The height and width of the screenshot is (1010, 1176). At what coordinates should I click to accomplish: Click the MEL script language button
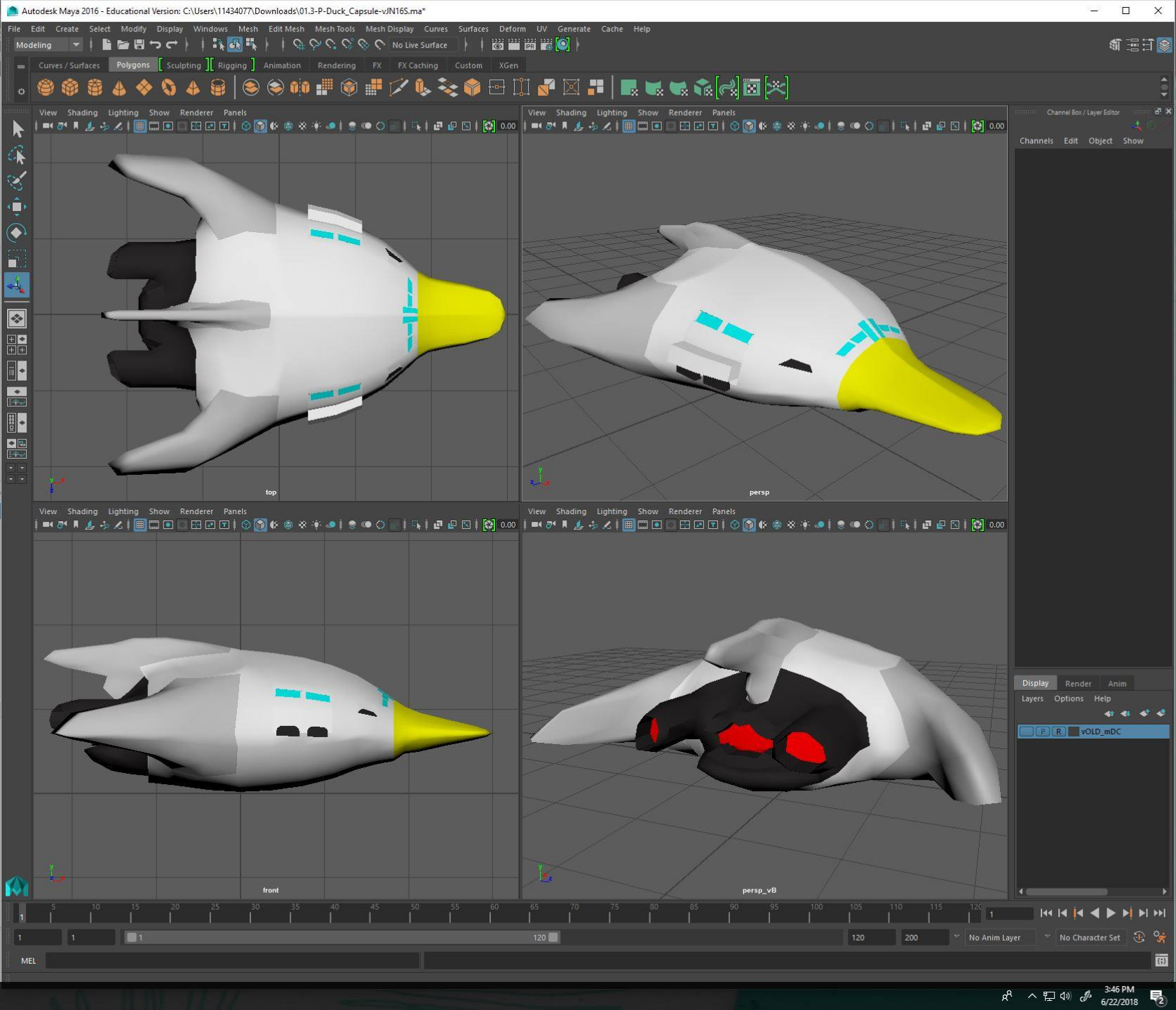click(28, 961)
